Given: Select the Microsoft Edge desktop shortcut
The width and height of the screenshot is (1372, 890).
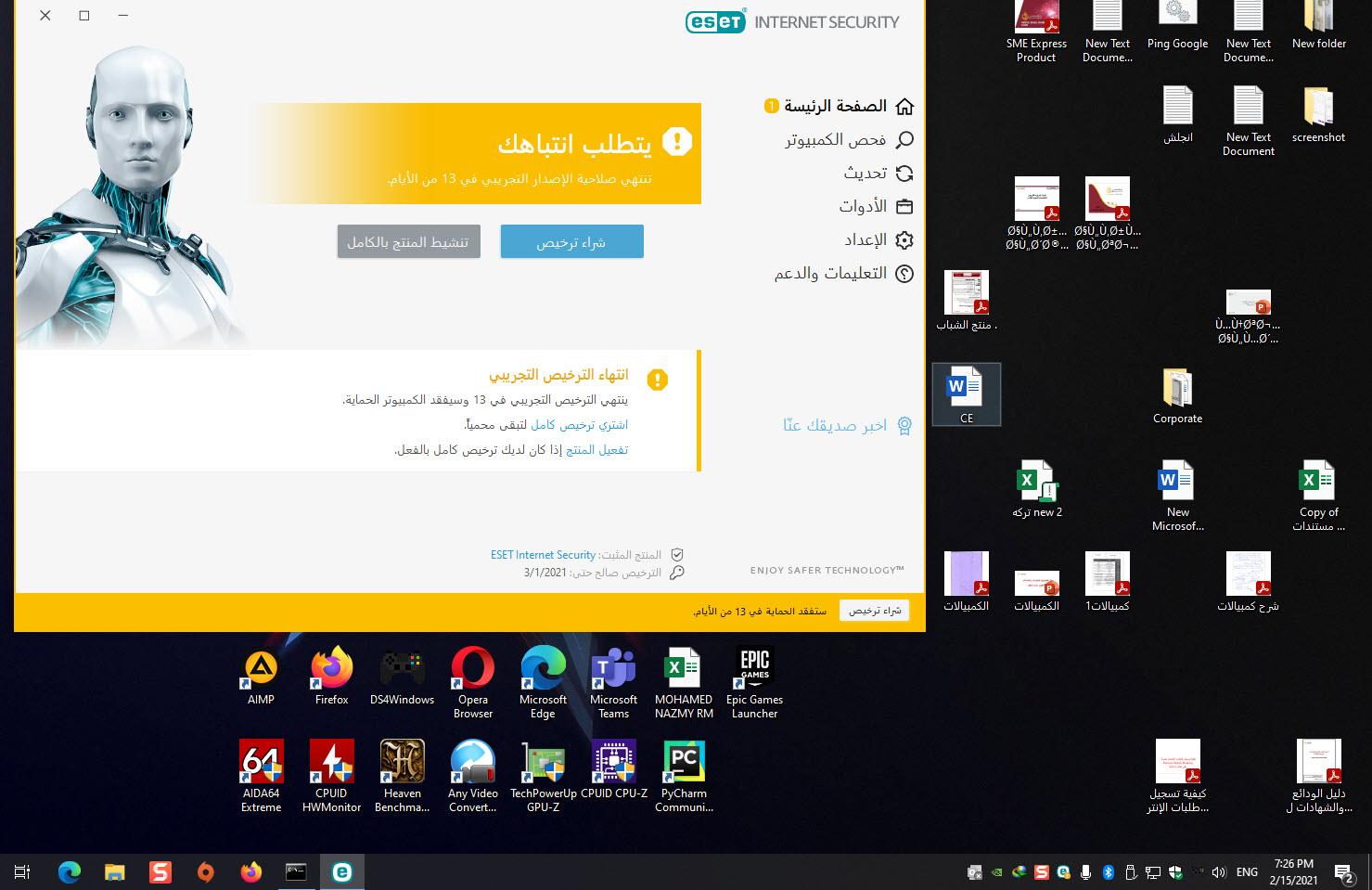Looking at the screenshot, I should pyautogui.click(x=543, y=683).
